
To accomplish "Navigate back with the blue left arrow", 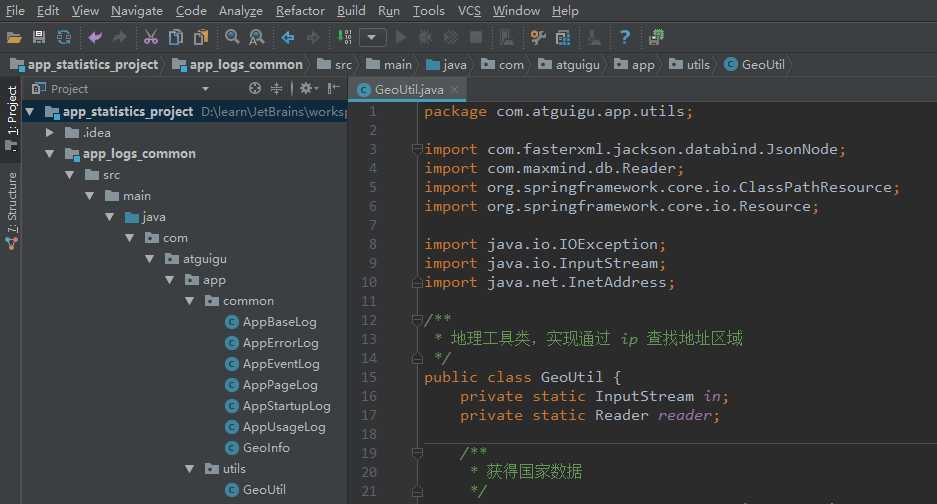I will coord(287,37).
